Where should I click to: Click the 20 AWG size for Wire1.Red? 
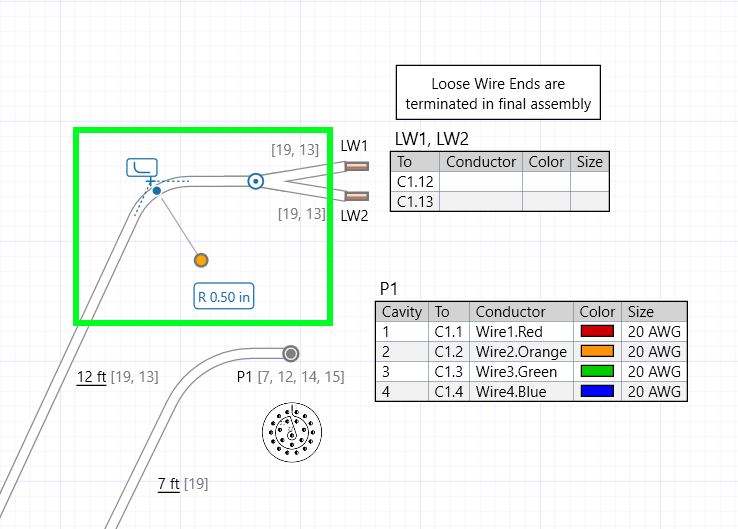pyautogui.click(x=654, y=331)
